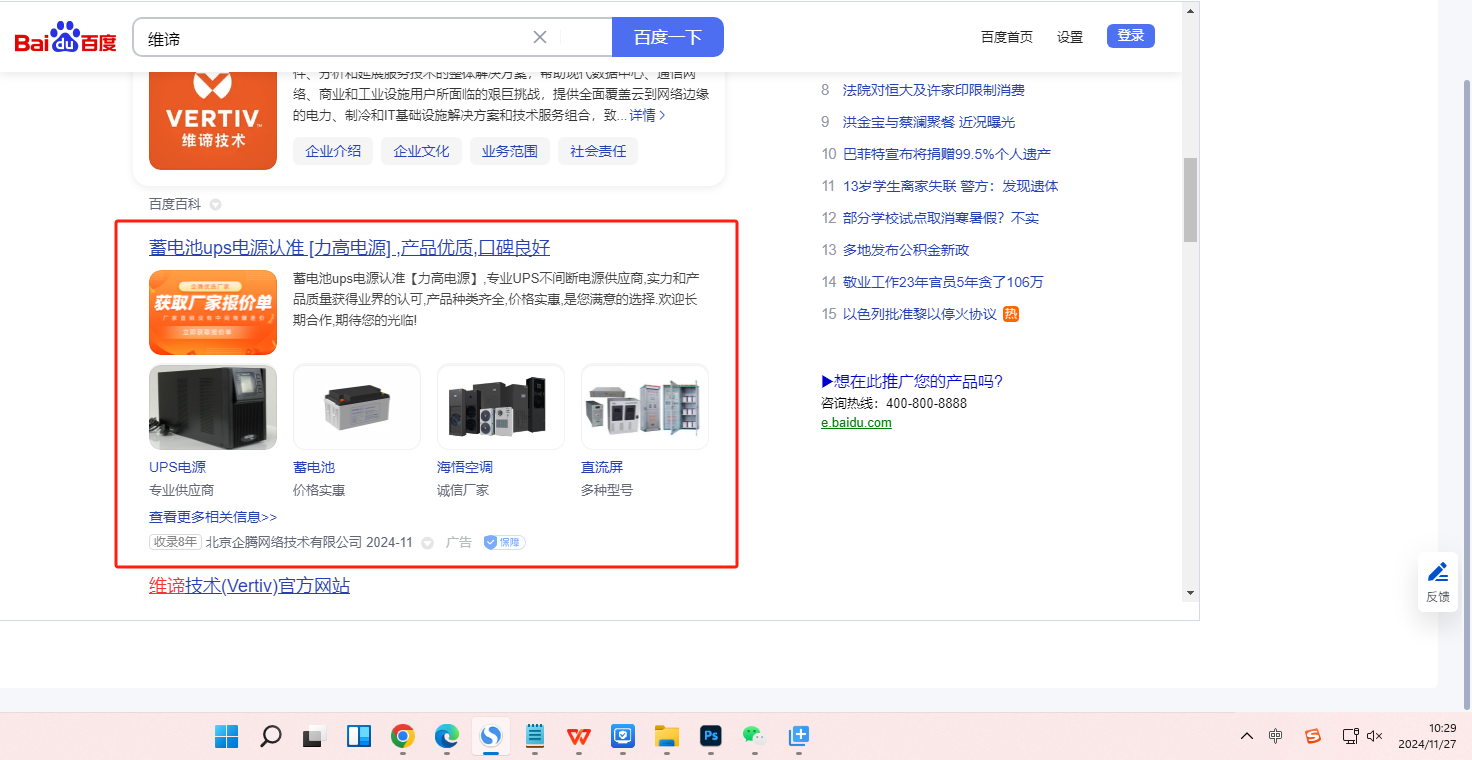The width and height of the screenshot is (1472, 760).
Task: Open WPS Office from the taskbar
Action: point(579,737)
